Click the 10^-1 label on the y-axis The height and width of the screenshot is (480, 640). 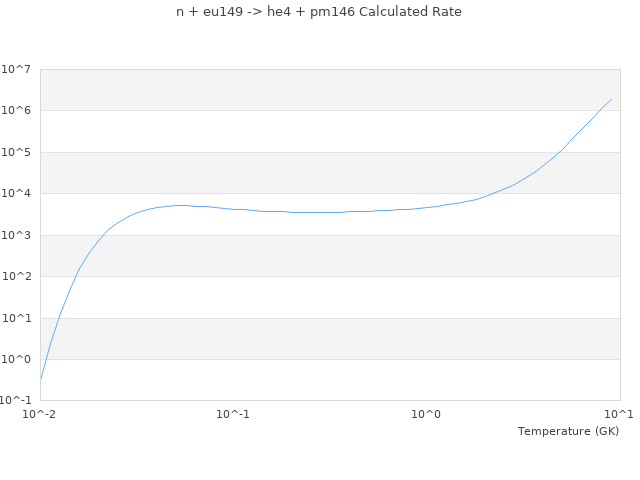pos(16,401)
